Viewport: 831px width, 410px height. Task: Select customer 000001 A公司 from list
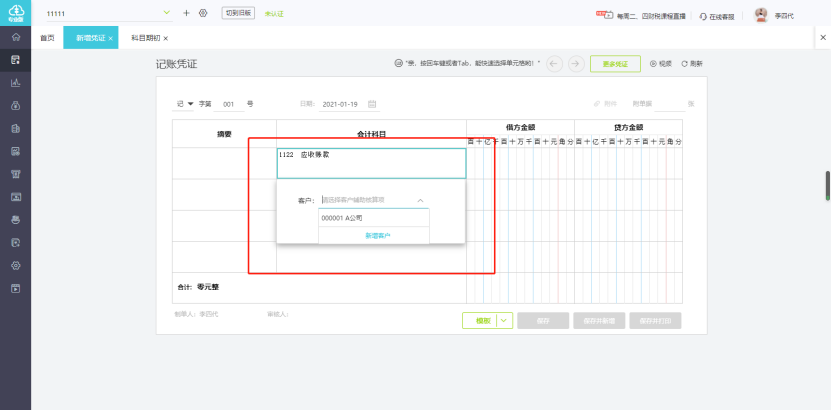[x=343, y=217]
